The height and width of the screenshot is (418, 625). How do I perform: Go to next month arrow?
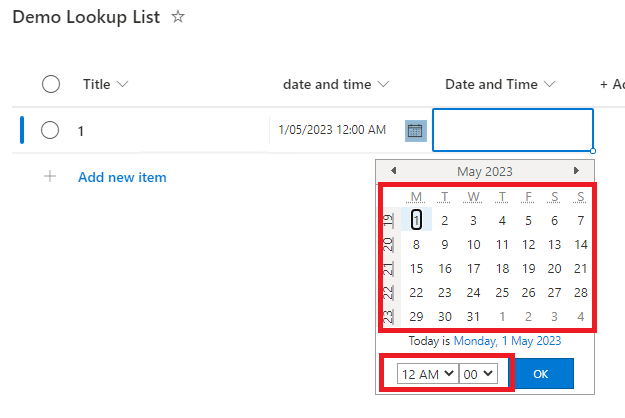pyautogui.click(x=576, y=171)
